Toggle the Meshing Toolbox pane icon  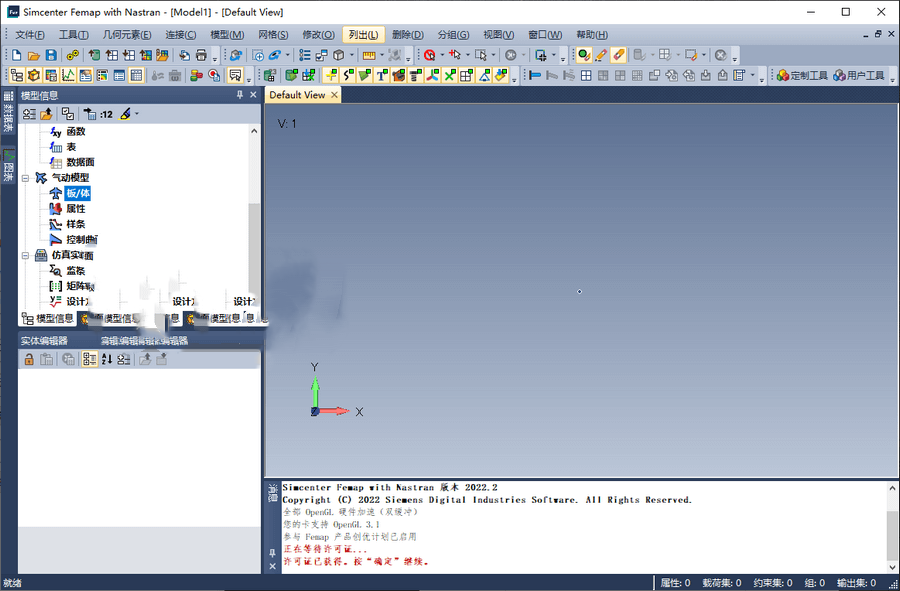[x=34, y=75]
